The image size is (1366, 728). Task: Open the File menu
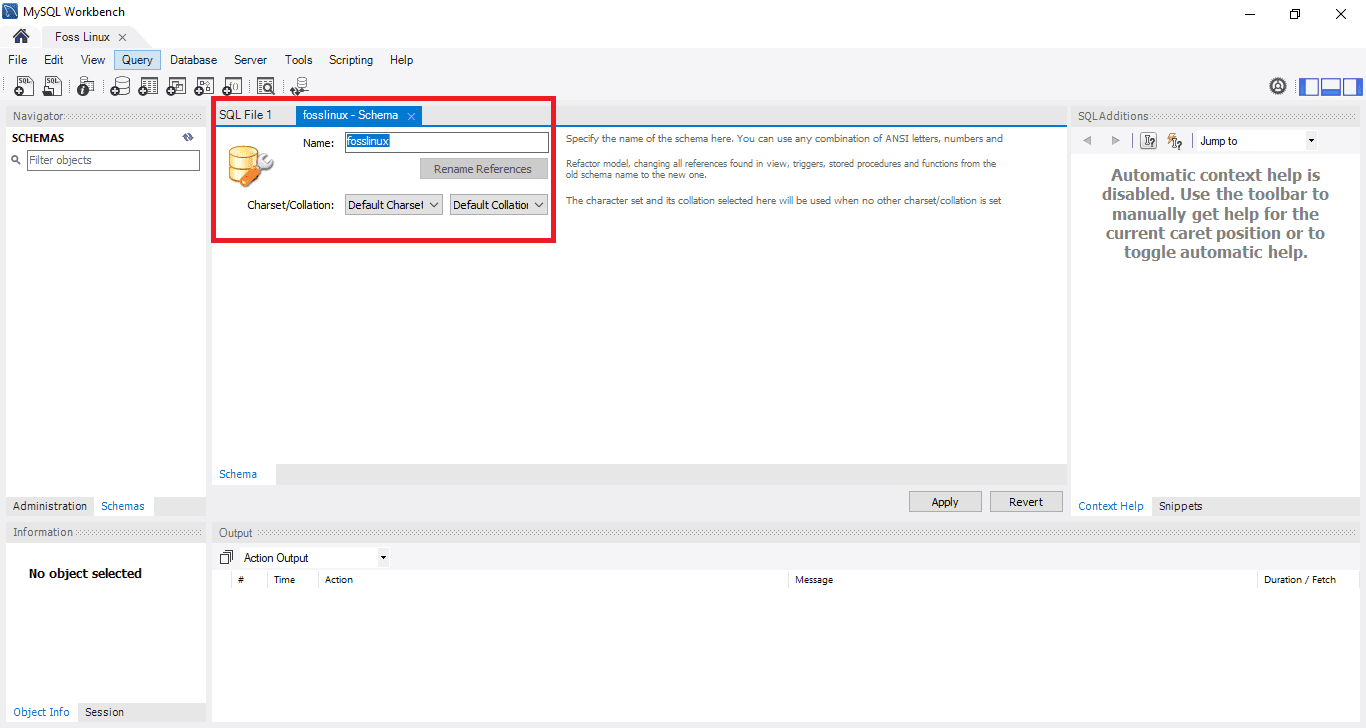pyautogui.click(x=18, y=60)
